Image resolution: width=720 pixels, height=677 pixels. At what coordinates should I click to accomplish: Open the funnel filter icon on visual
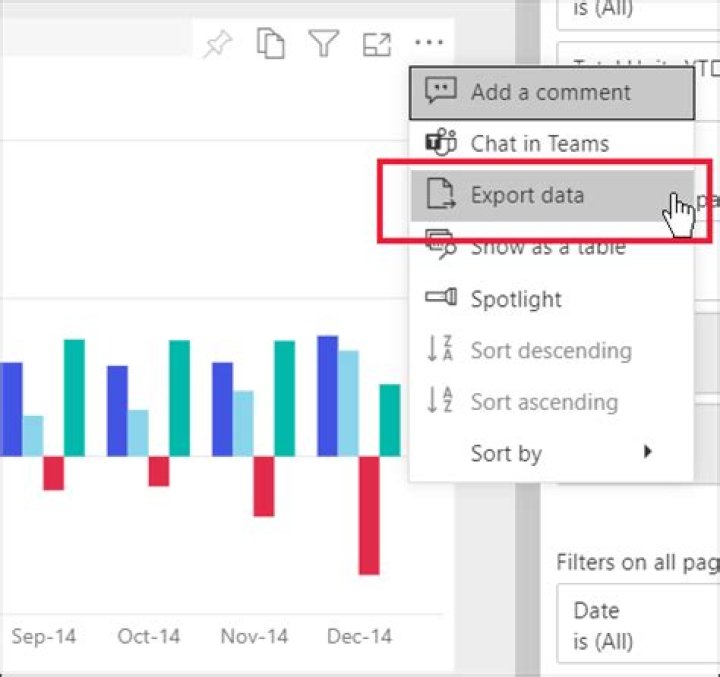pos(324,43)
